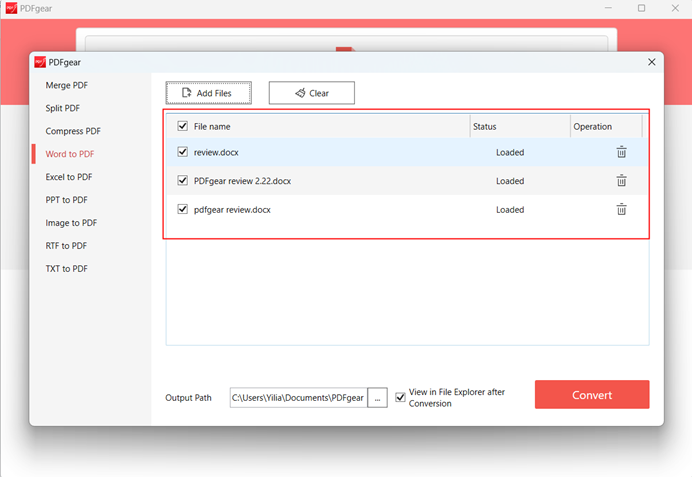692x477 pixels.
Task: Start conversion with Convert button
Action: click(592, 394)
